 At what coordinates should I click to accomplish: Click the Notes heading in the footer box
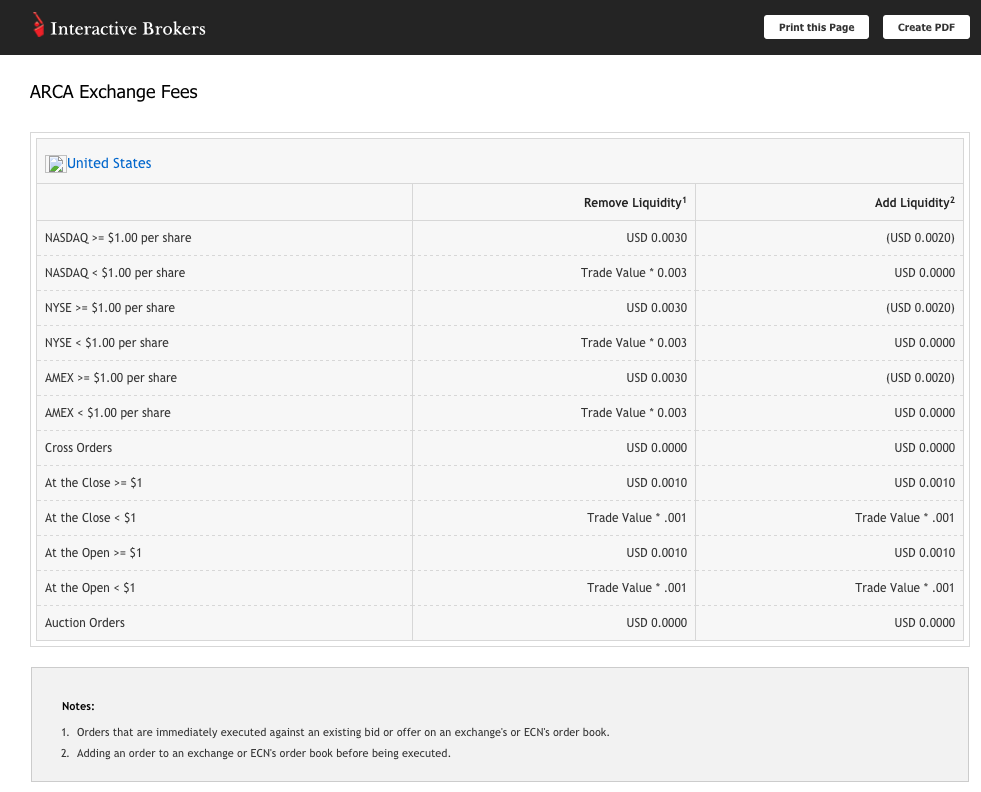(x=78, y=706)
